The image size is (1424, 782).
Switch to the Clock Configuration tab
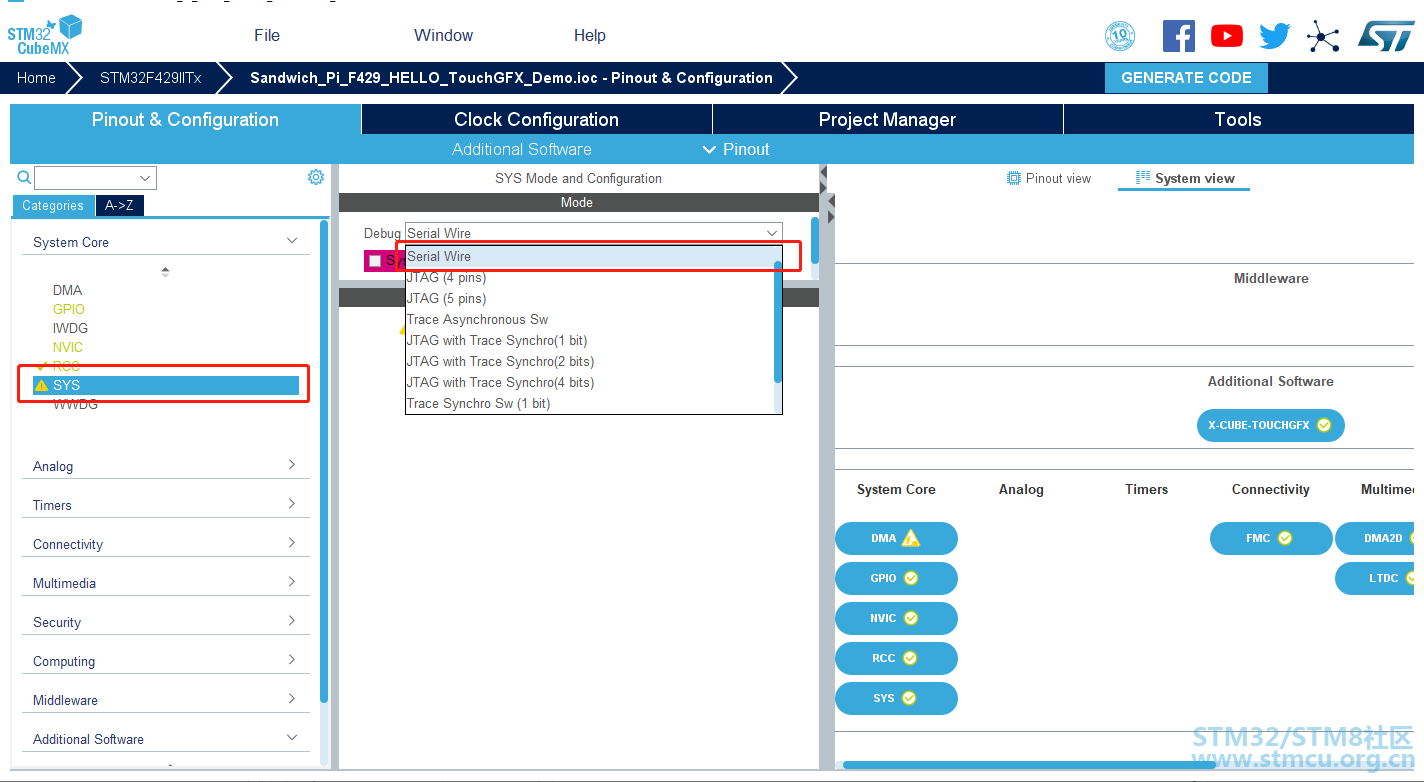coord(537,119)
